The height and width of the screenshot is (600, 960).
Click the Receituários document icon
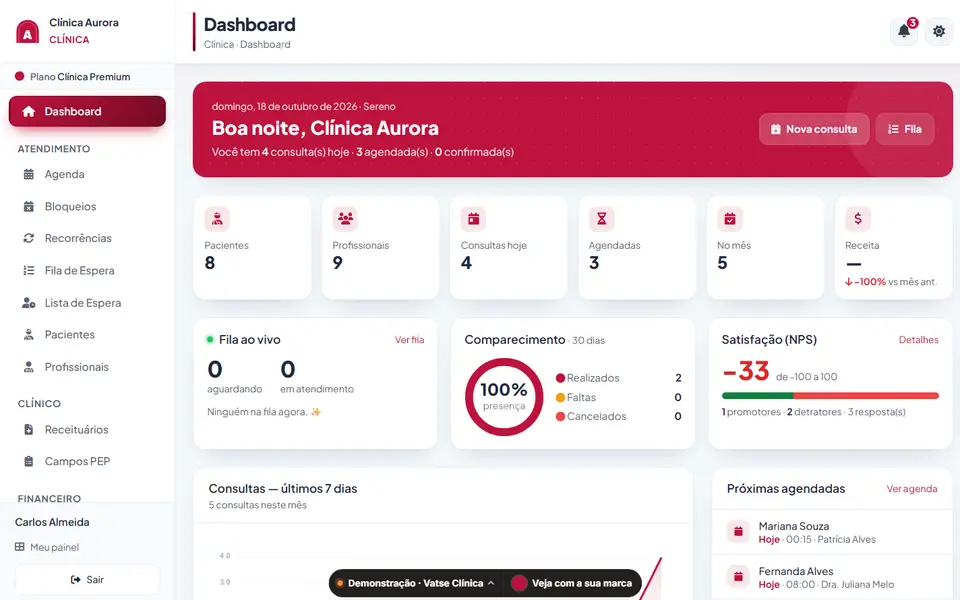pos(29,430)
